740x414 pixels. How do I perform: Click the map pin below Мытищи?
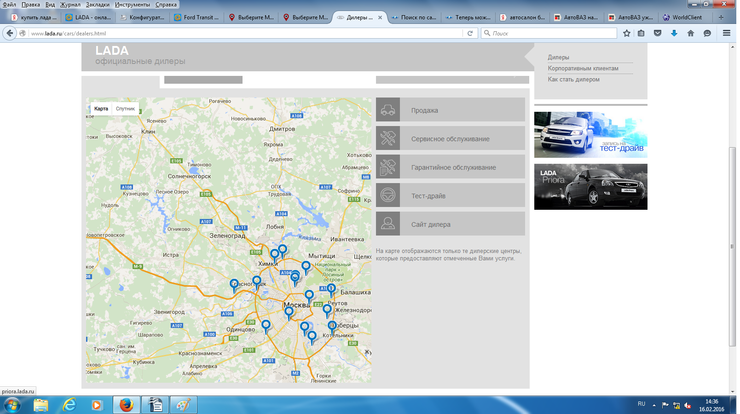coord(306,267)
